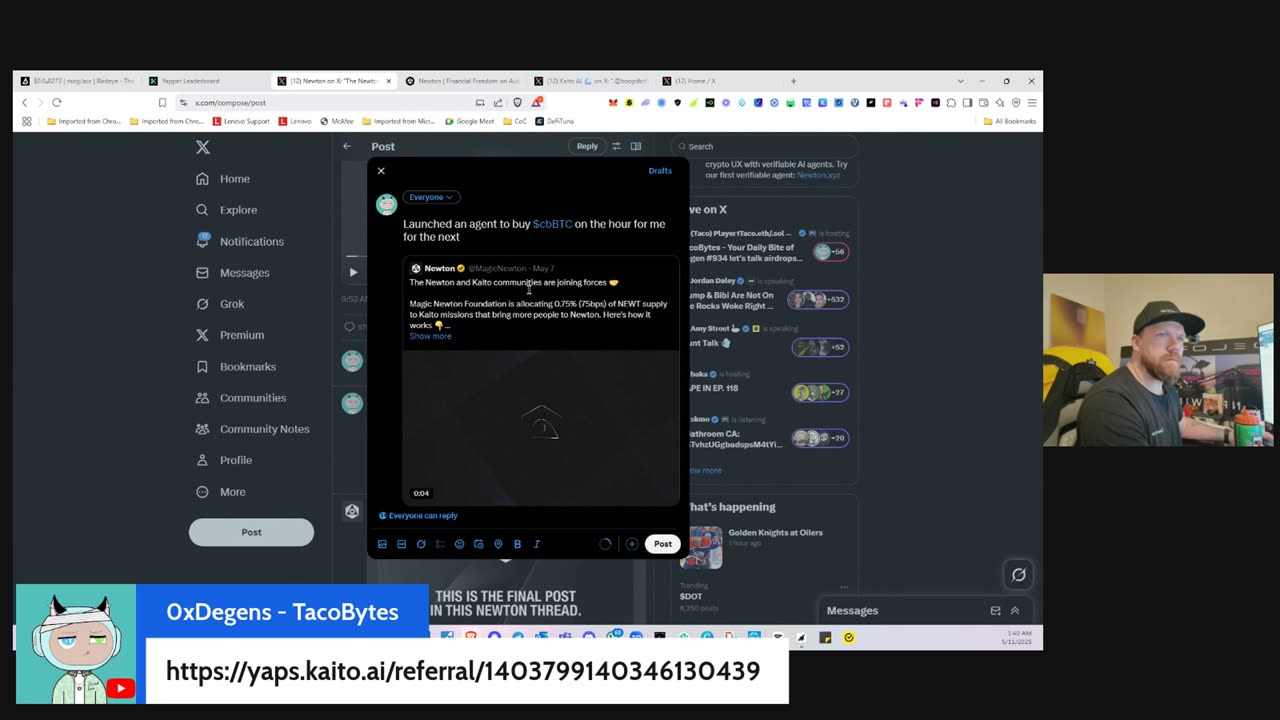The height and width of the screenshot is (720, 1280).
Task: Open reader view icon beside Reply
Action: point(636,146)
